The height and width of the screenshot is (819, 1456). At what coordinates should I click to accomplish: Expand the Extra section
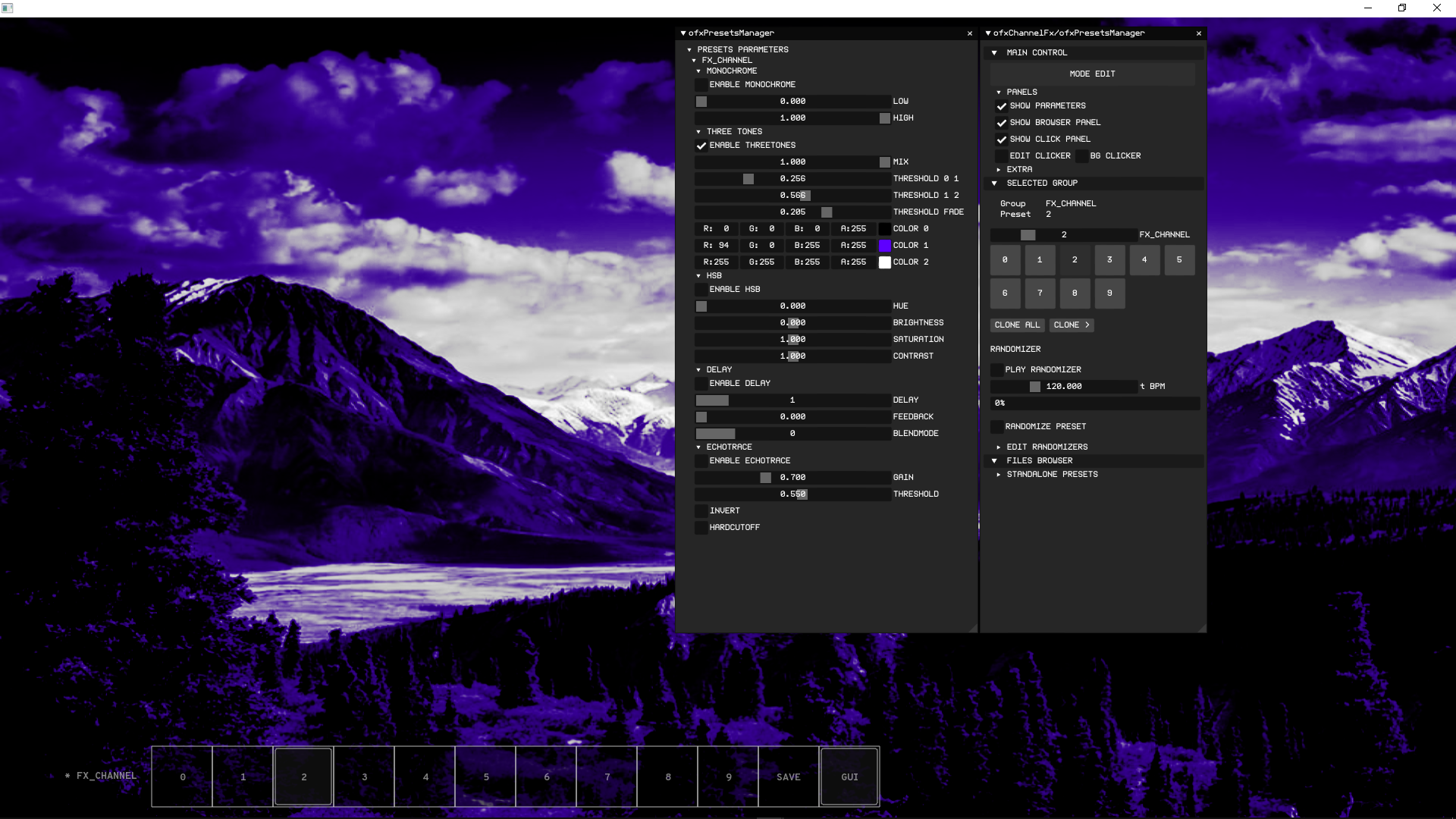point(999,170)
